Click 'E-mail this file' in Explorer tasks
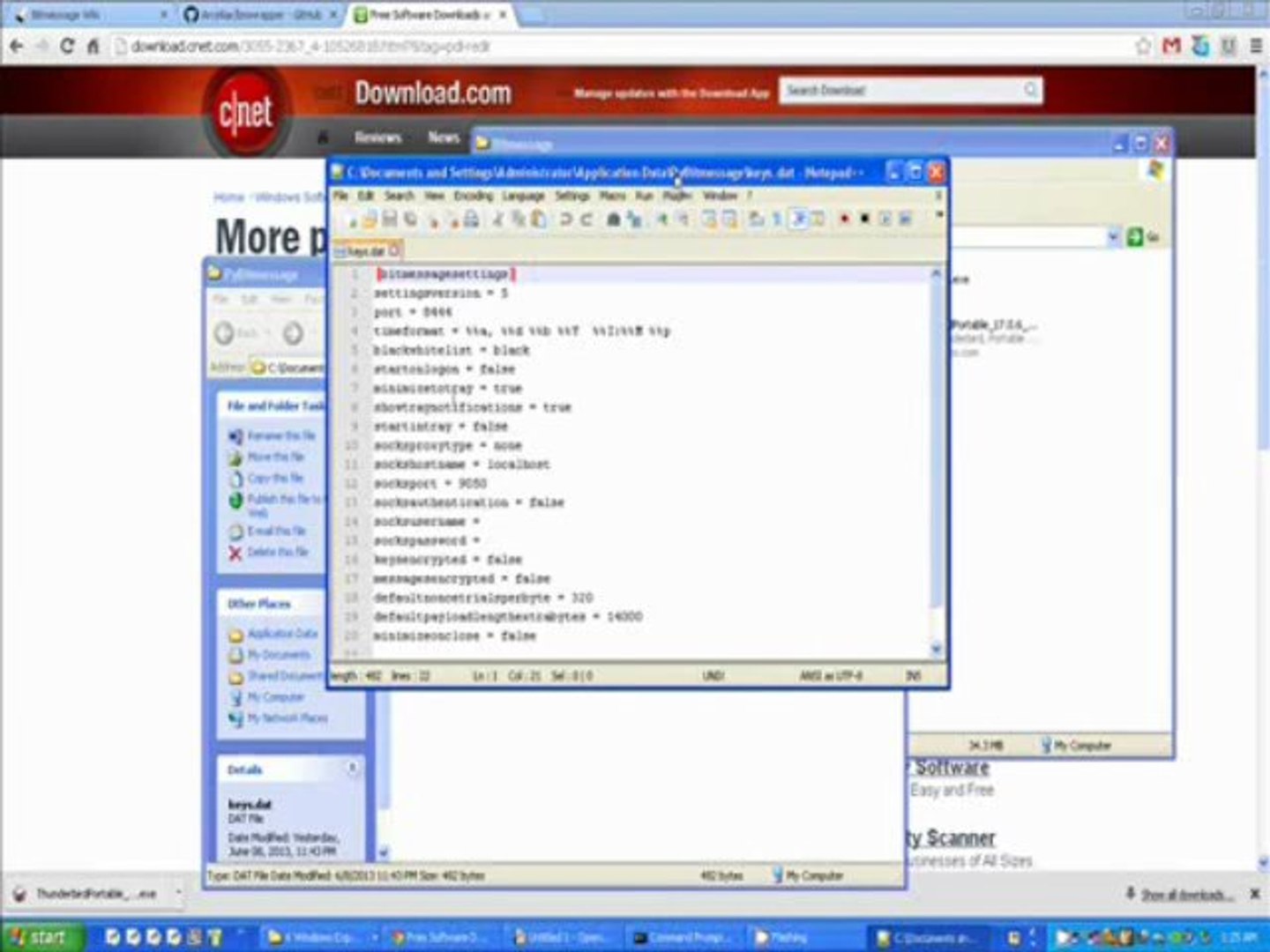Image resolution: width=1270 pixels, height=952 pixels. tap(276, 531)
